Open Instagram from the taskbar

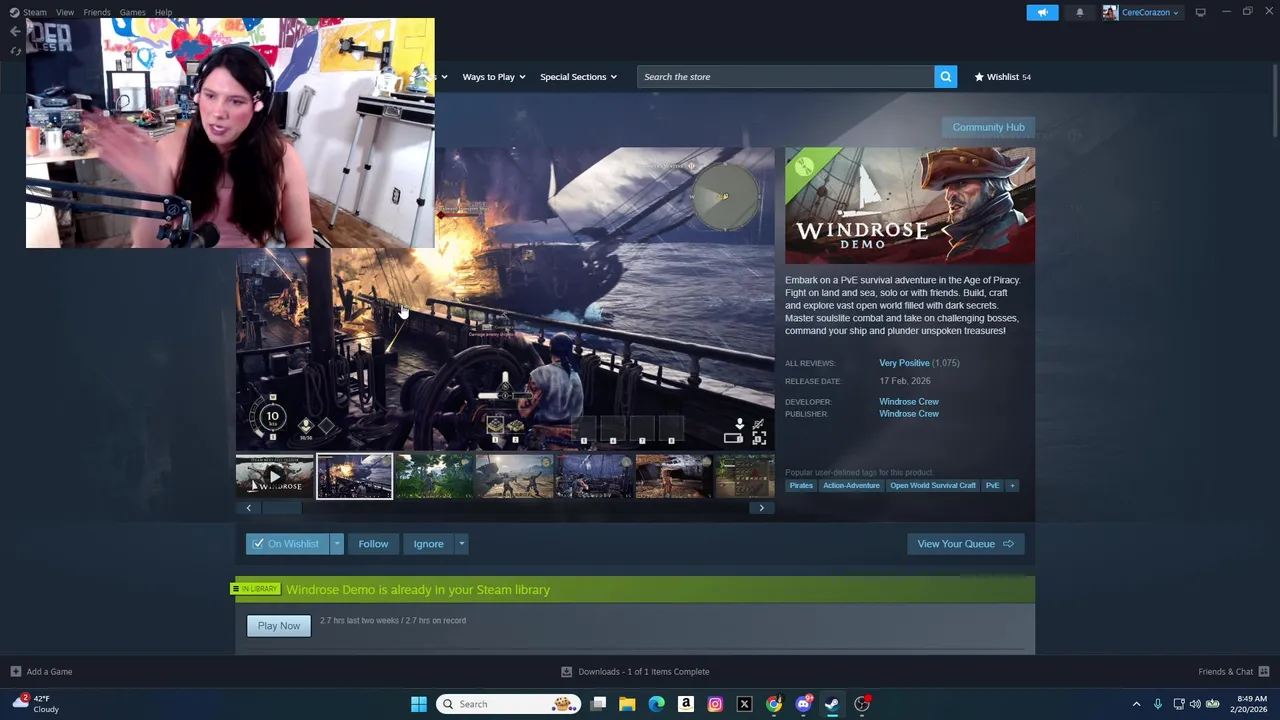click(x=715, y=704)
